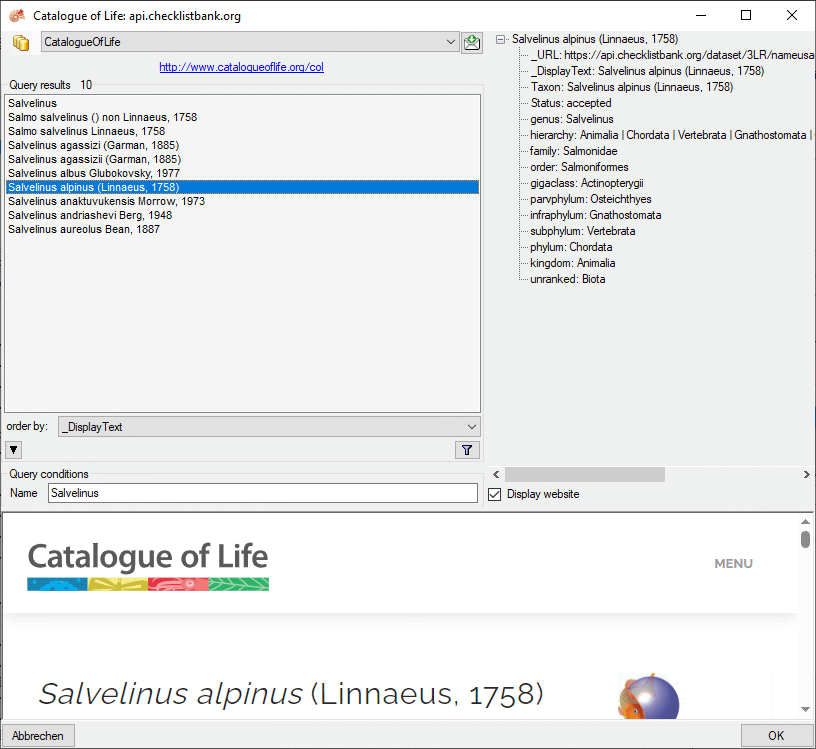Select the 'gigaclass: Actinopterygii' tree node
This screenshot has width=816, height=749.
[586, 183]
